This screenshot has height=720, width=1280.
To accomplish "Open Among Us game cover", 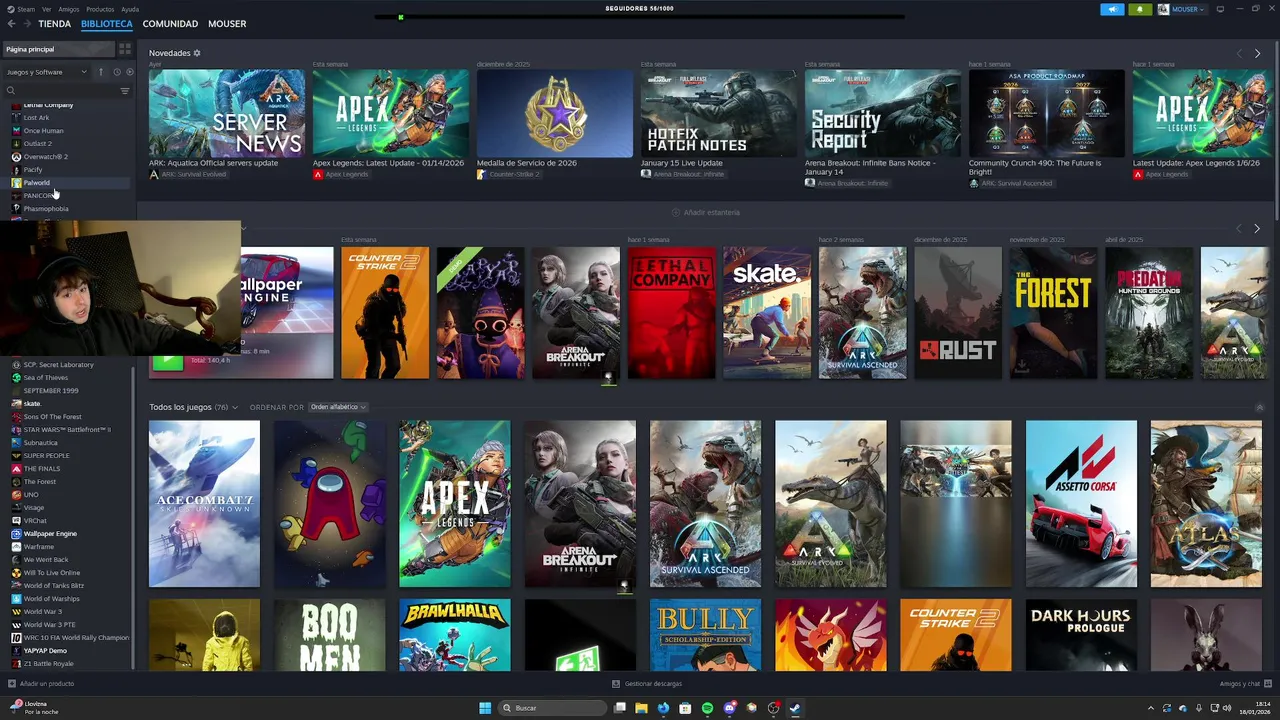I will 330,503.
